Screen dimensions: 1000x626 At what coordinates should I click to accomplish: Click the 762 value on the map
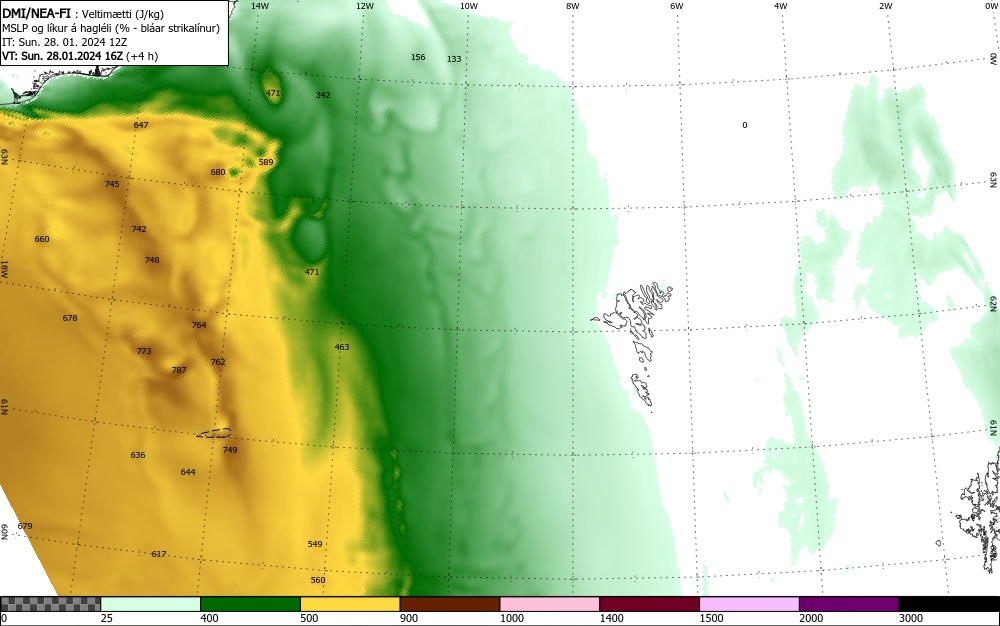(x=217, y=362)
